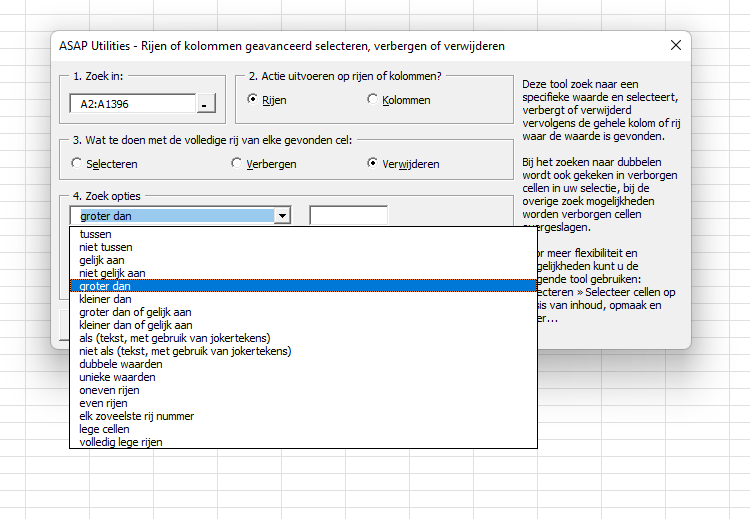Choose 'dubbele waarden' option
The height and width of the screenshot is (519, 750).
[x=303, y=364]
